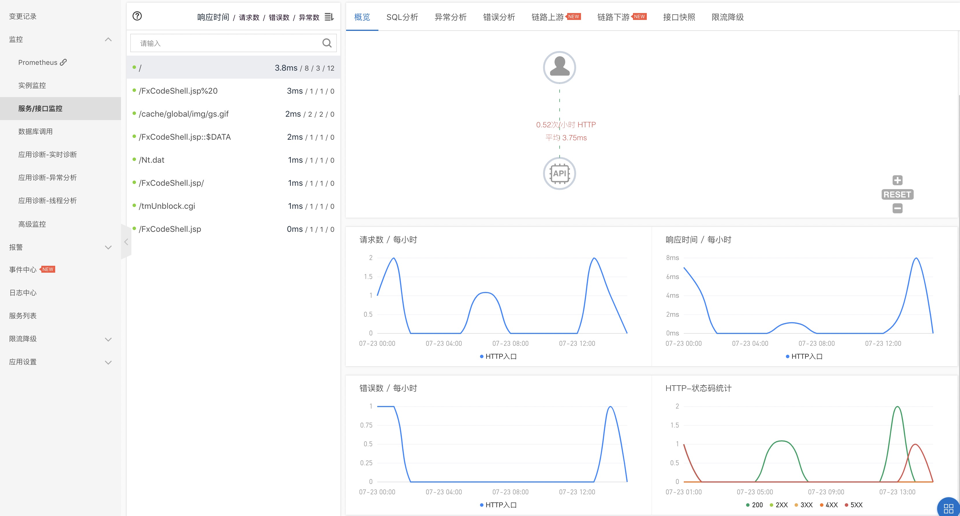Zoom in the topology with plus icon

point(897,180)
